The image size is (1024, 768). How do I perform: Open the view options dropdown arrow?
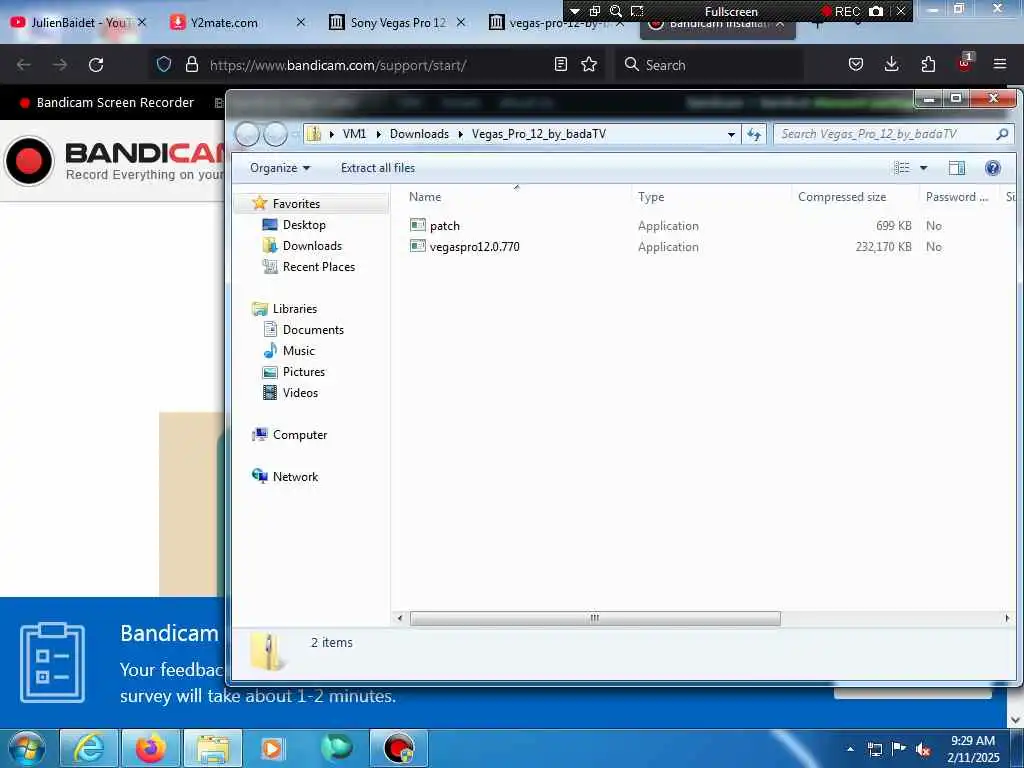[923, 168]
